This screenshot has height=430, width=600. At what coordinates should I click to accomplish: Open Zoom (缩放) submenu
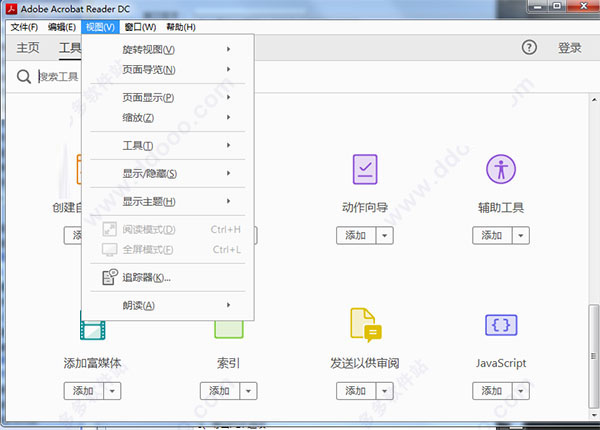pos(168,117)
